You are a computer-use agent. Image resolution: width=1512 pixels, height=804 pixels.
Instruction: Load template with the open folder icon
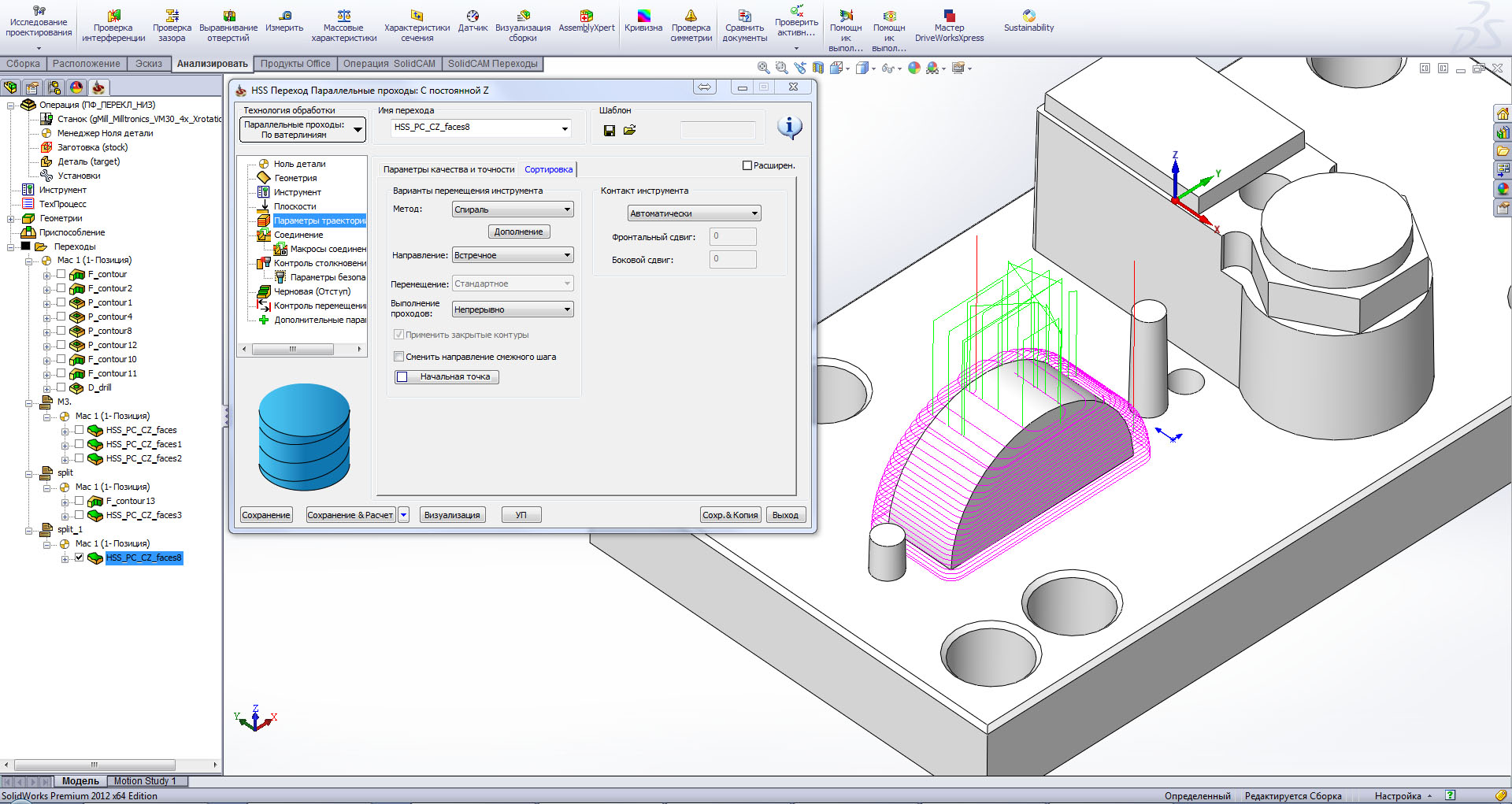(630, 130)
